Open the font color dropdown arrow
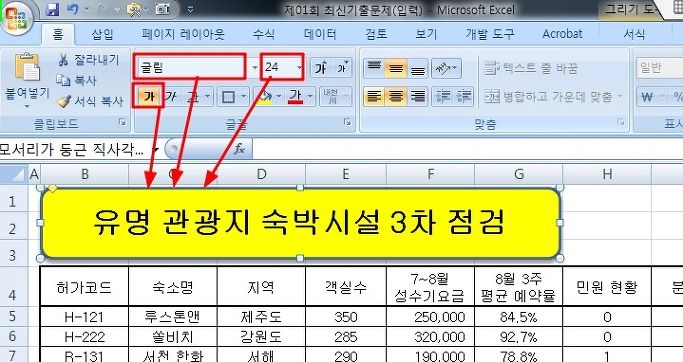 310,97
